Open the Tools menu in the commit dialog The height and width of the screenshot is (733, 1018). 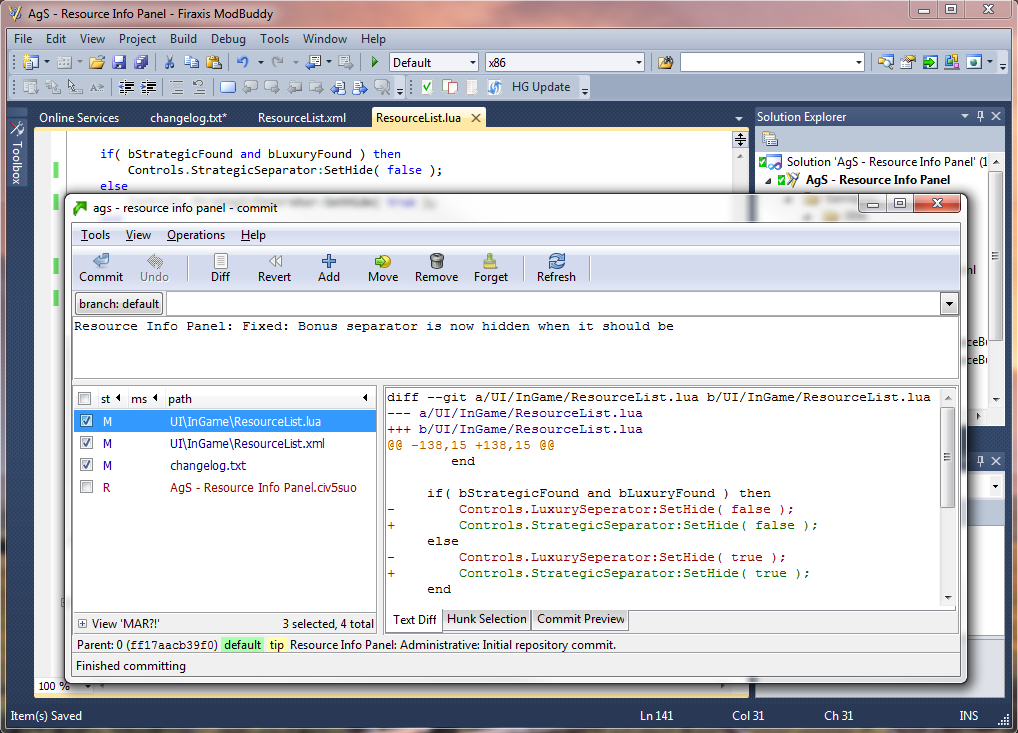(95, 235)
